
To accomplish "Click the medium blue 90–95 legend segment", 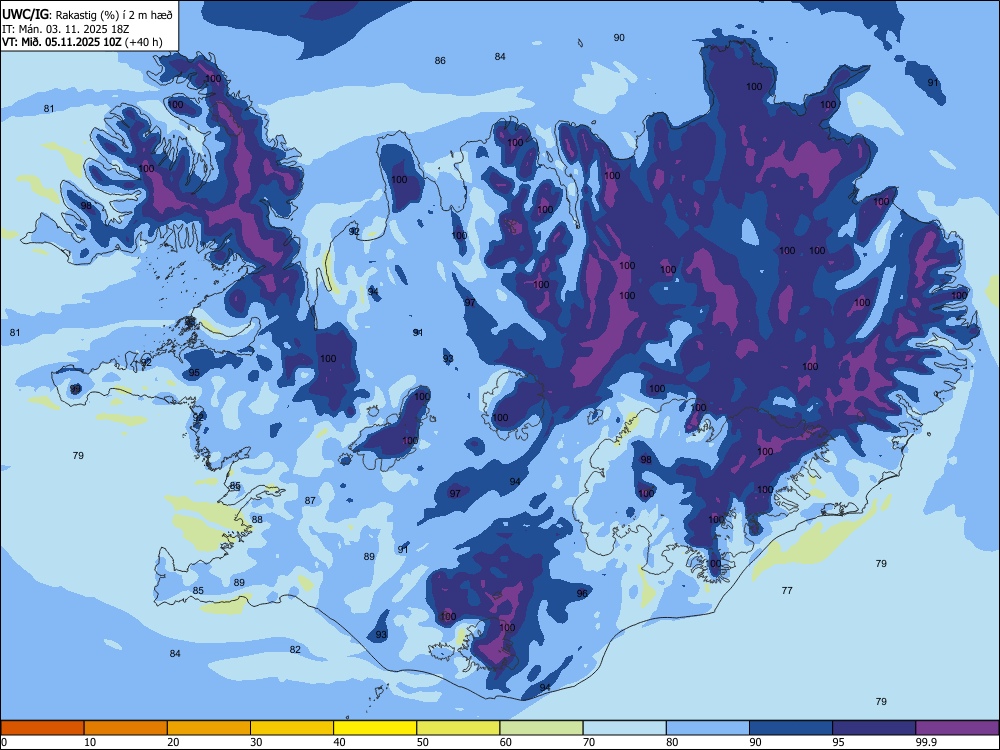I will coord(791,728).
